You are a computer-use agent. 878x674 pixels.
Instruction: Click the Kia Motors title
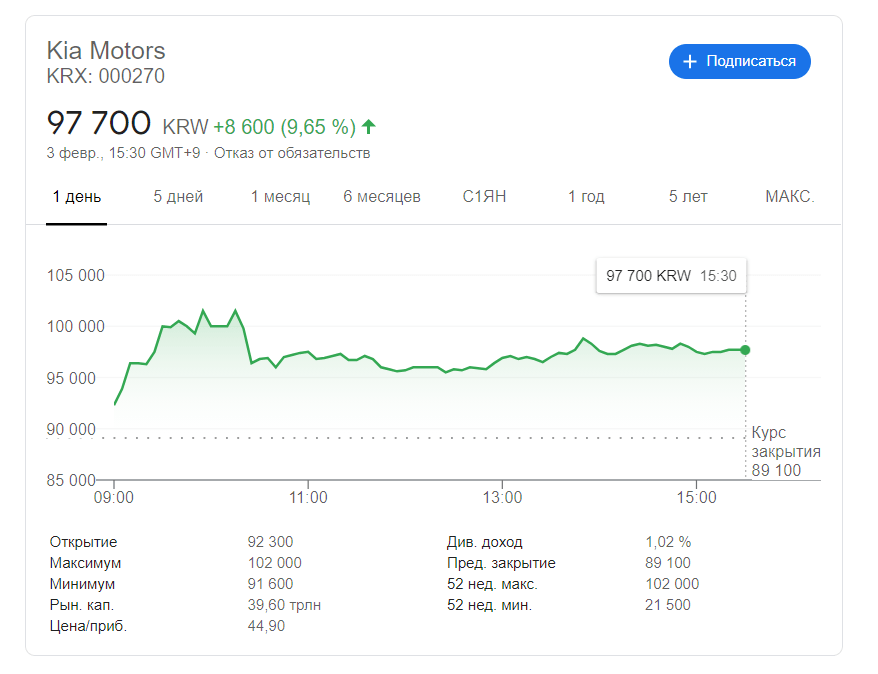(x=106, y=50)
